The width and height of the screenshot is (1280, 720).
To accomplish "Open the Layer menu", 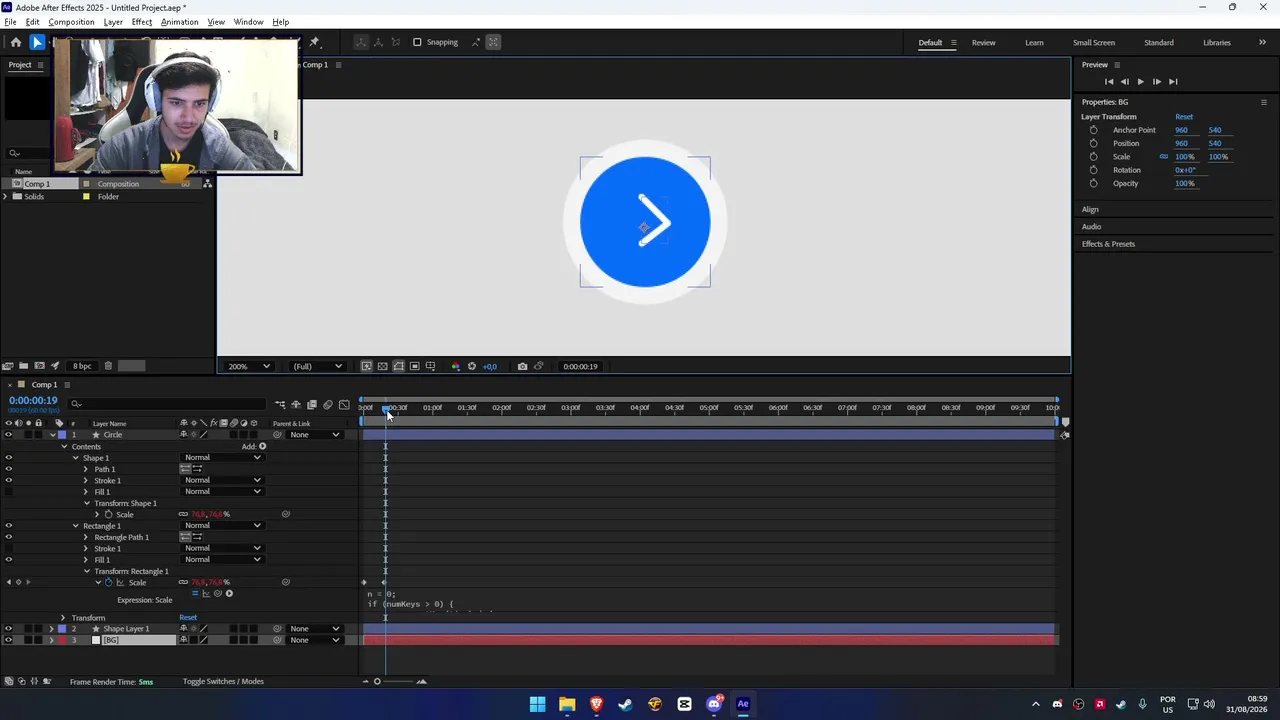I will pyautogui.click(x=113, y=22).
